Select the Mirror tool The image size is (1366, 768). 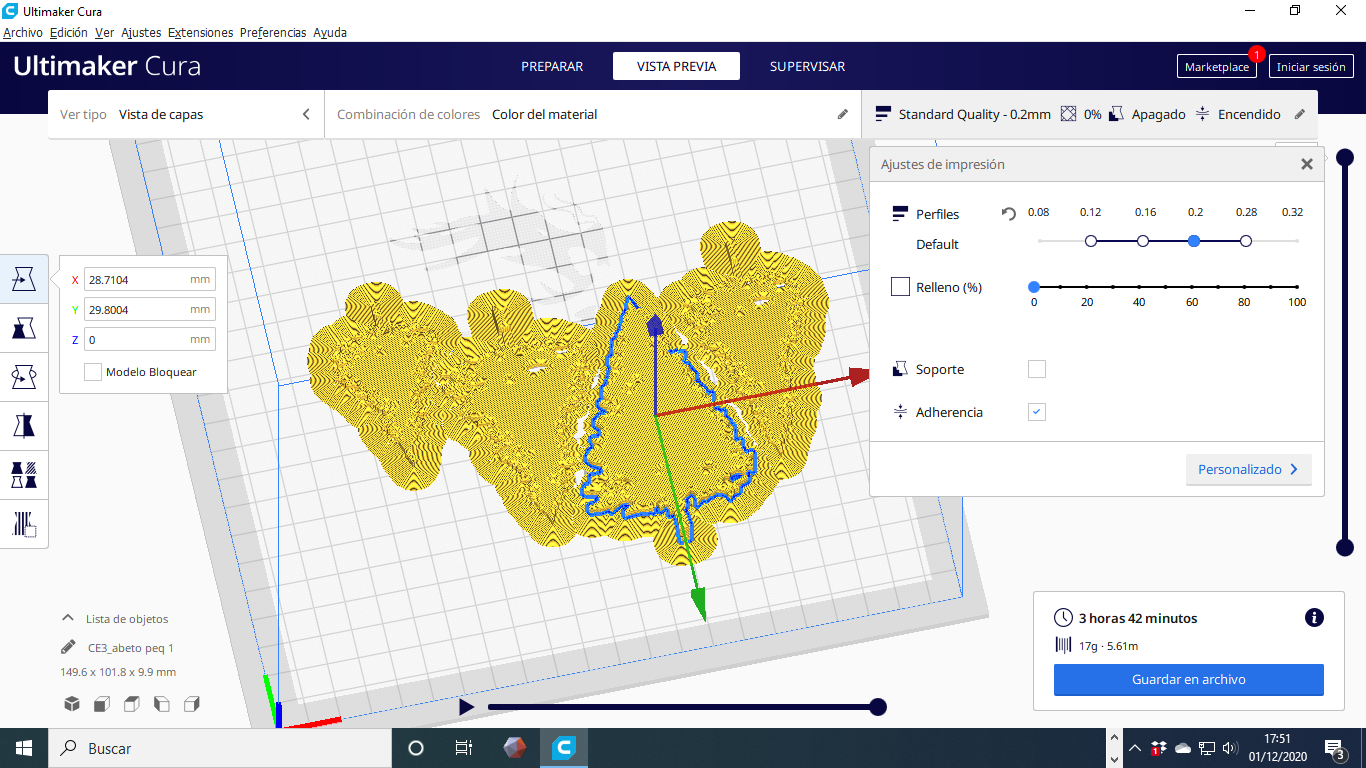pos(24,426)
